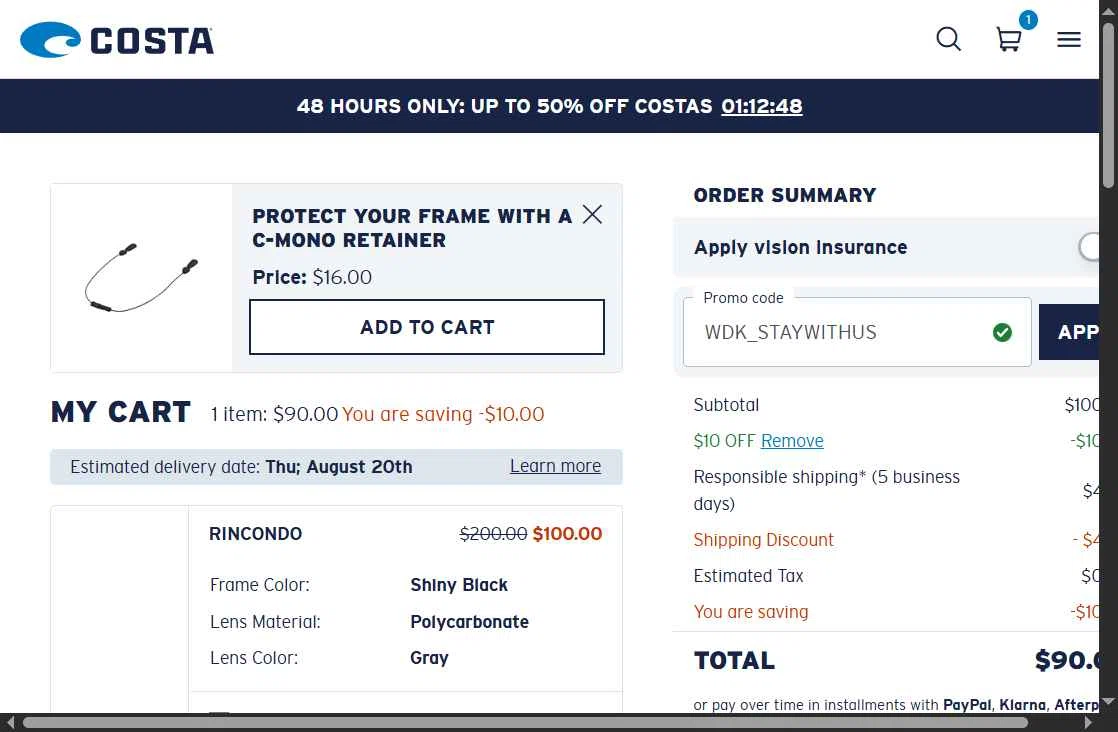Click the vertical scrollbar down arrow

point(1108,701)
